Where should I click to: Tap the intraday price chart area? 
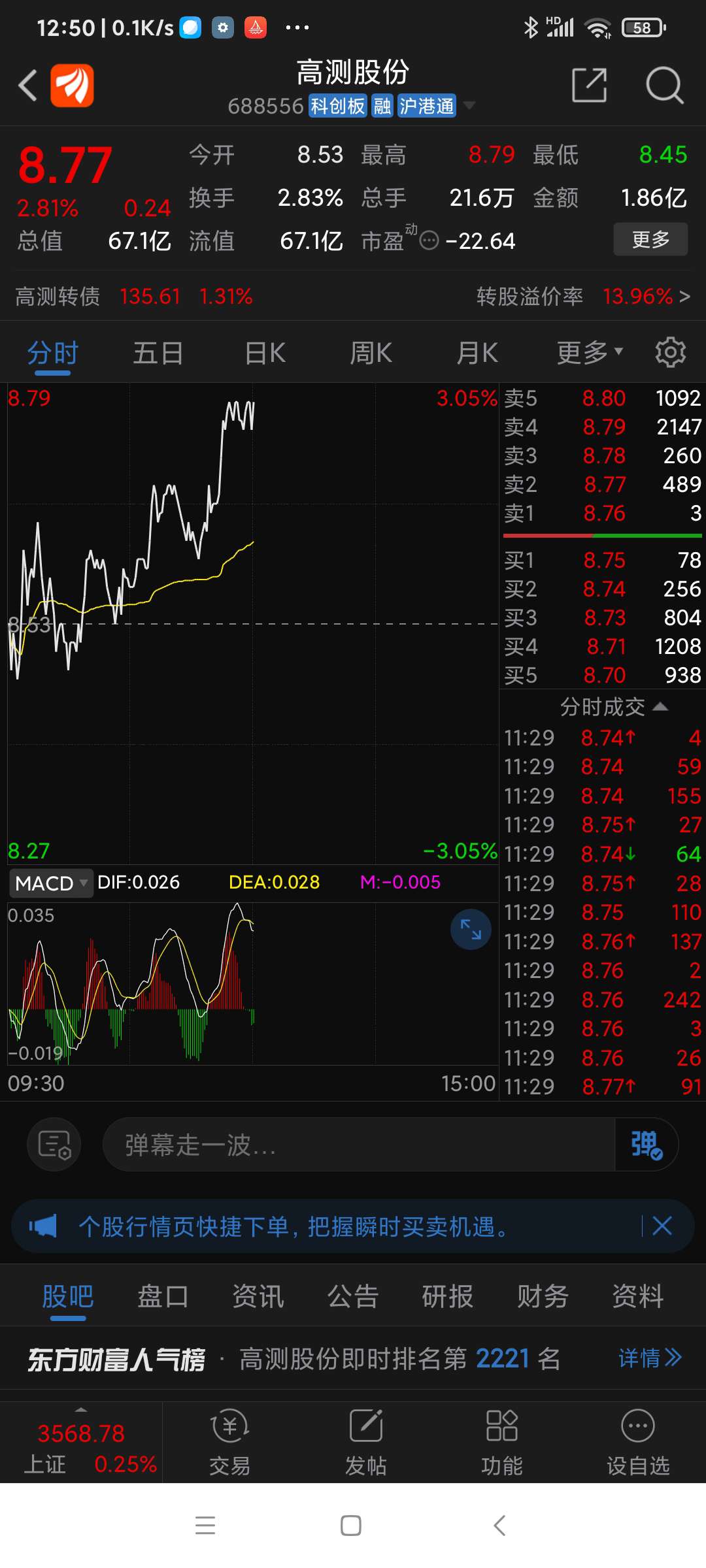(252, 624)
